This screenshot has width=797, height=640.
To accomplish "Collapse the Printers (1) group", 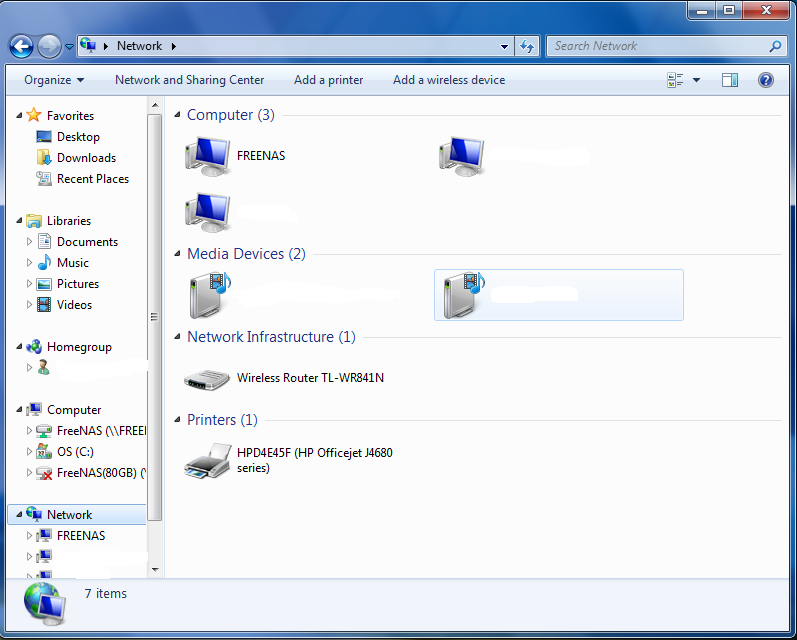I will tap(177, 420).
